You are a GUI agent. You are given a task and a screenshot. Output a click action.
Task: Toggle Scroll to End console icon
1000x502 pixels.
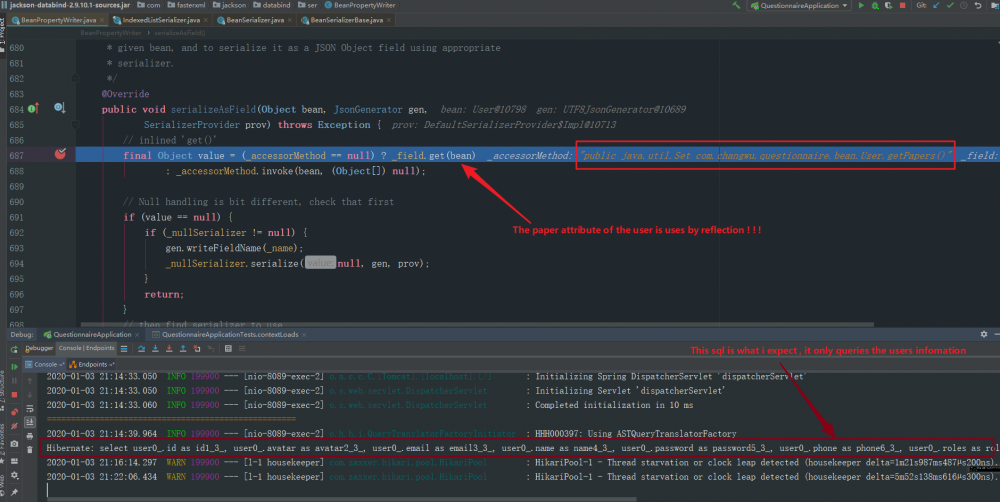[x=29, y=422]
